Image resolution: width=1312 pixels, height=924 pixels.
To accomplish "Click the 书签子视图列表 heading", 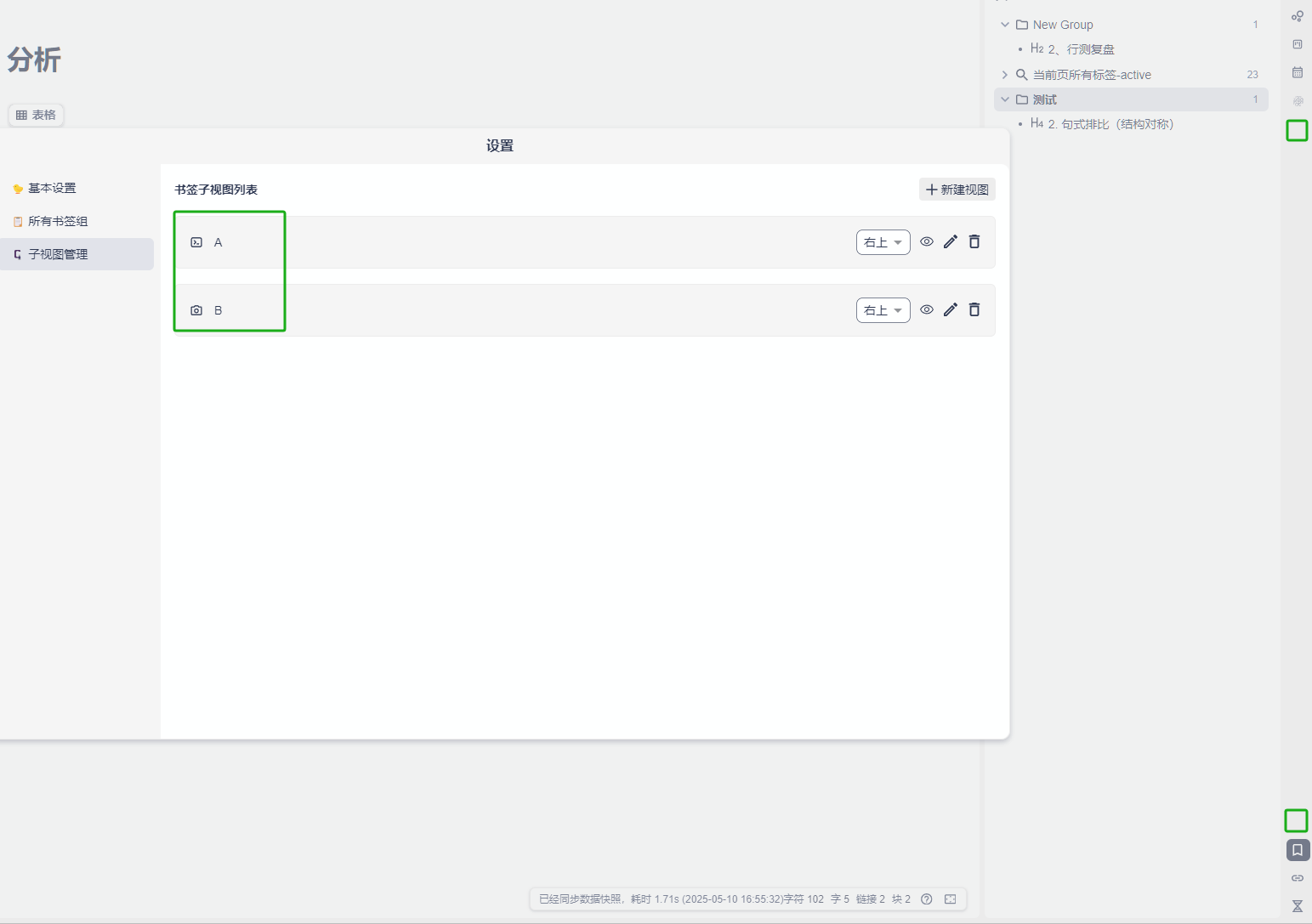I will pos(216,190).
